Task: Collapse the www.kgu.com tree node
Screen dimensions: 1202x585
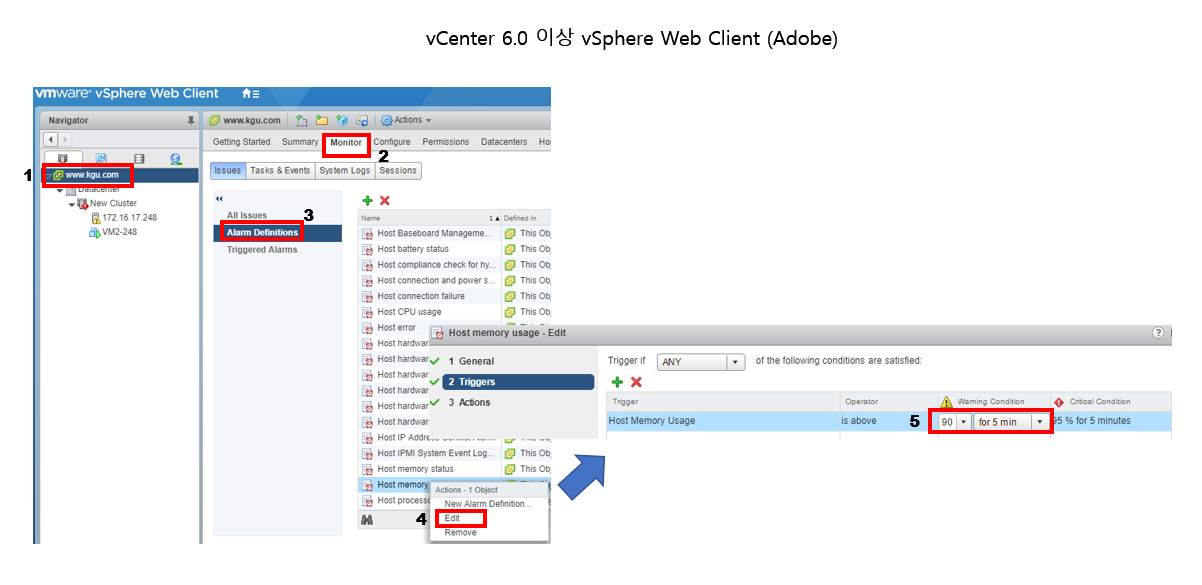Action: (48, 175)
